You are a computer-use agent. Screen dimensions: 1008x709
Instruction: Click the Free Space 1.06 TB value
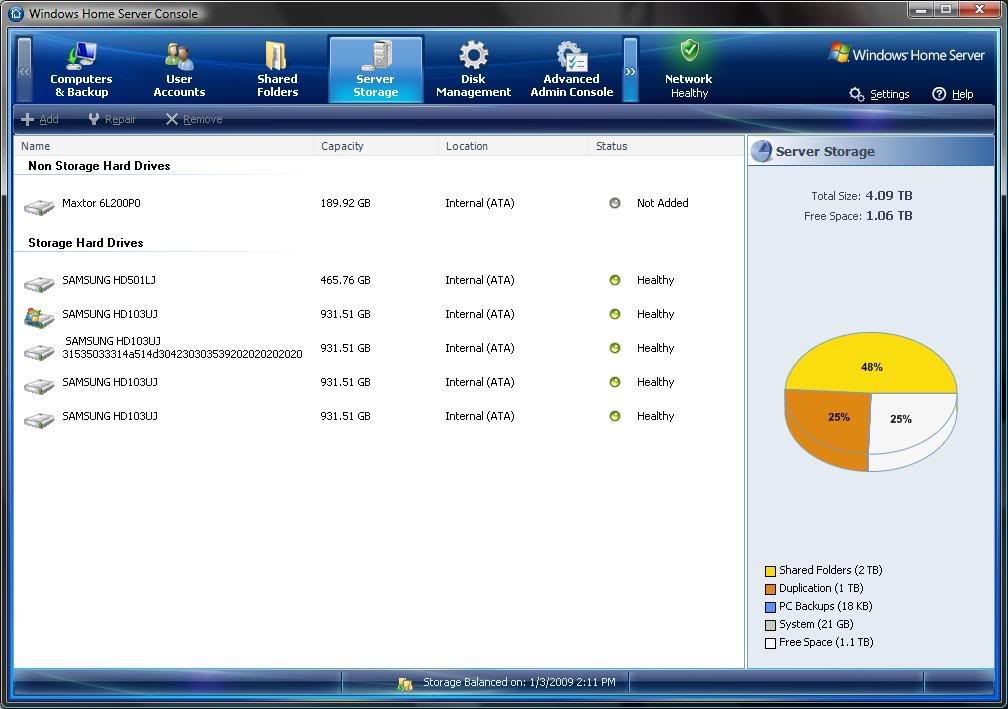click(888, 215)
